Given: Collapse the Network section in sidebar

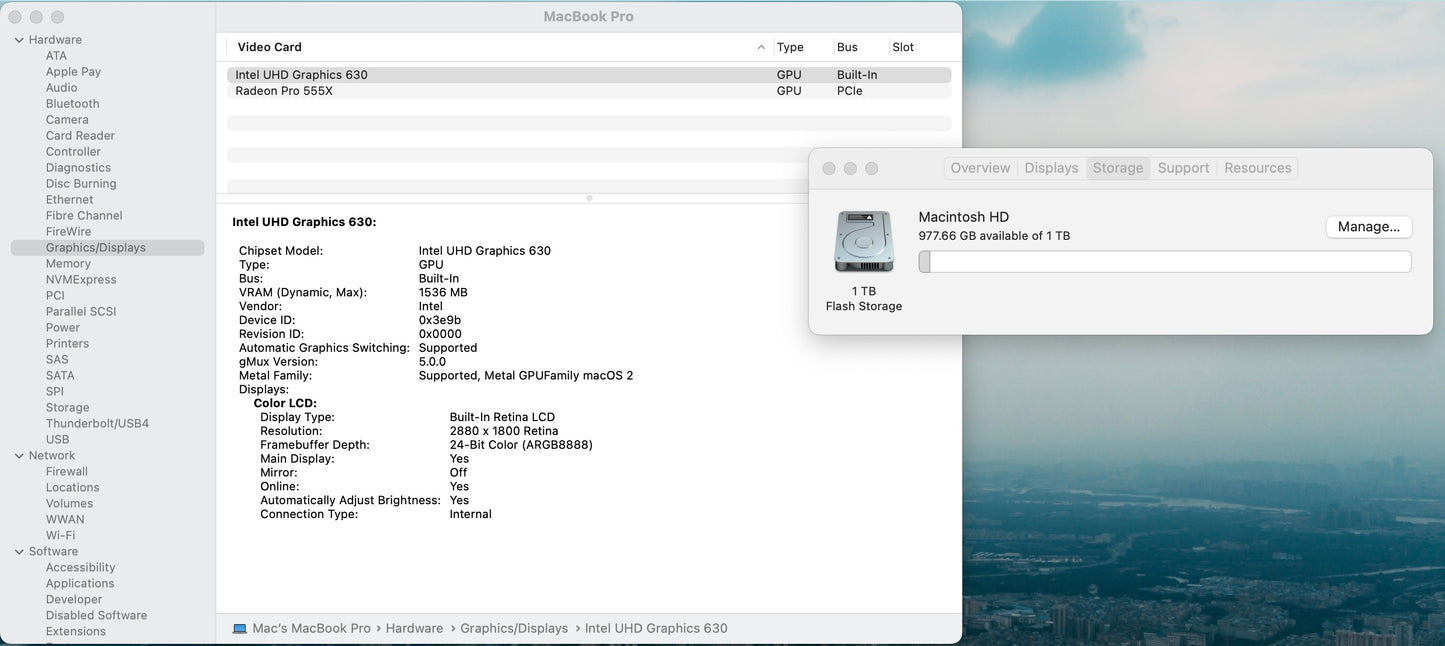Looking at the screenshot, I should click(x=17, y=454).
